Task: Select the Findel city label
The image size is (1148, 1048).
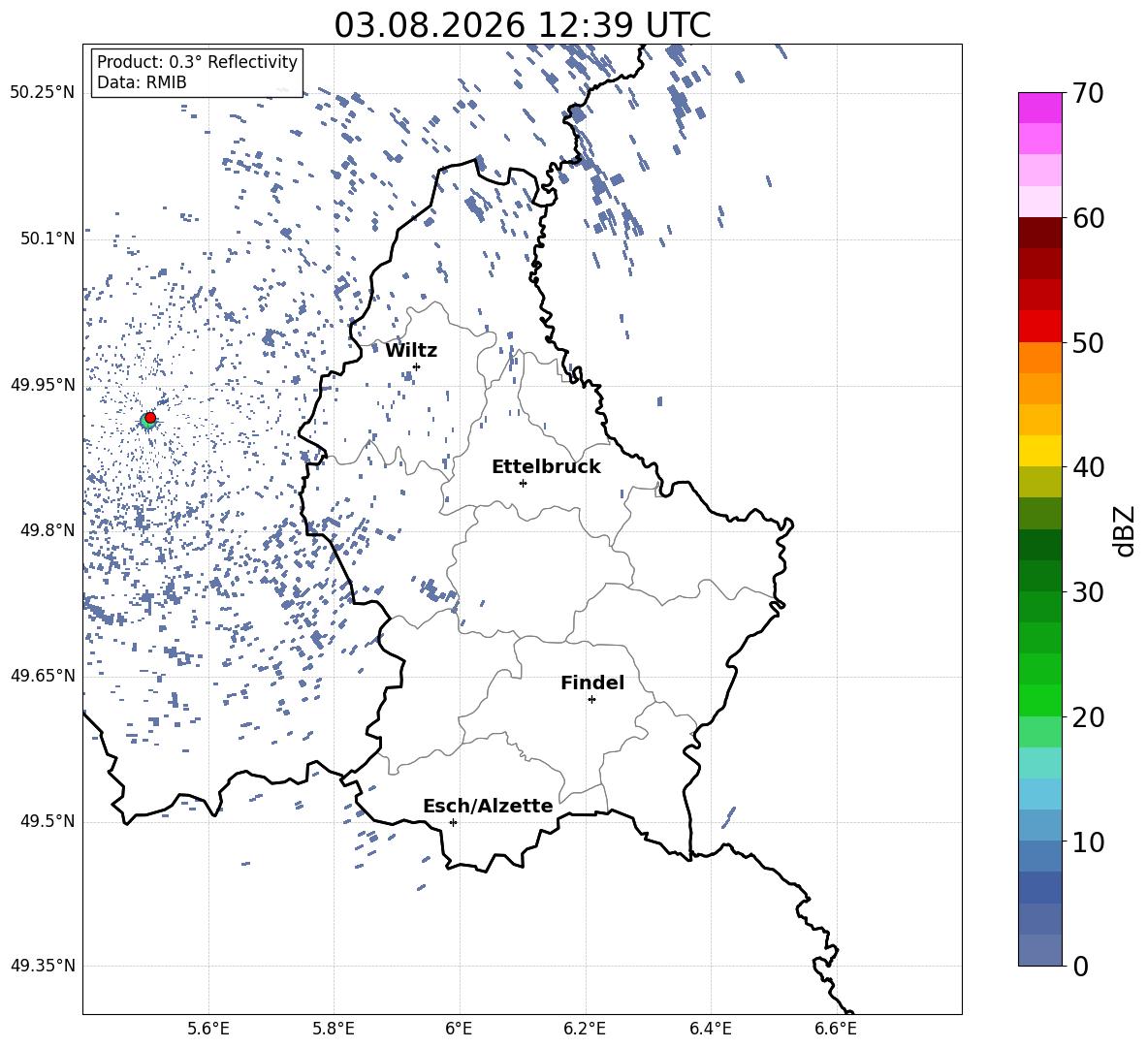Action: (592, 683)
